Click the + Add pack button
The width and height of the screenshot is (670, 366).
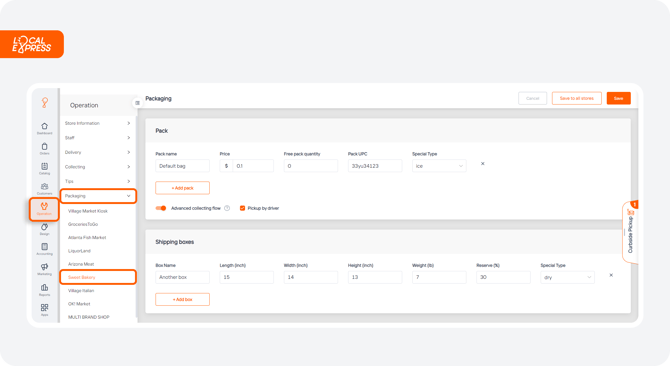[182, 188]
